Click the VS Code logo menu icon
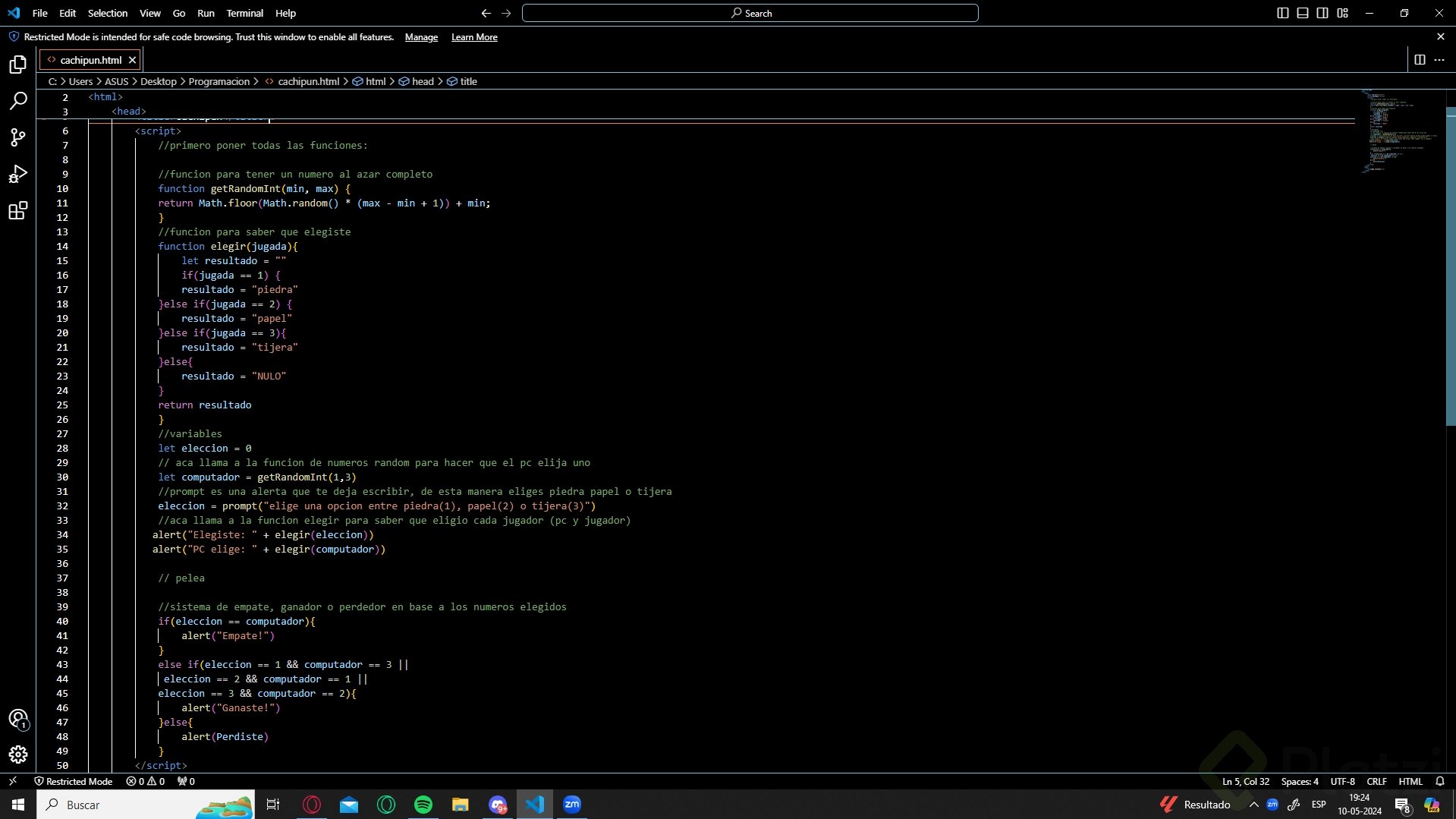The height and width of the screenshot is (819, 1456). point(14,13)
